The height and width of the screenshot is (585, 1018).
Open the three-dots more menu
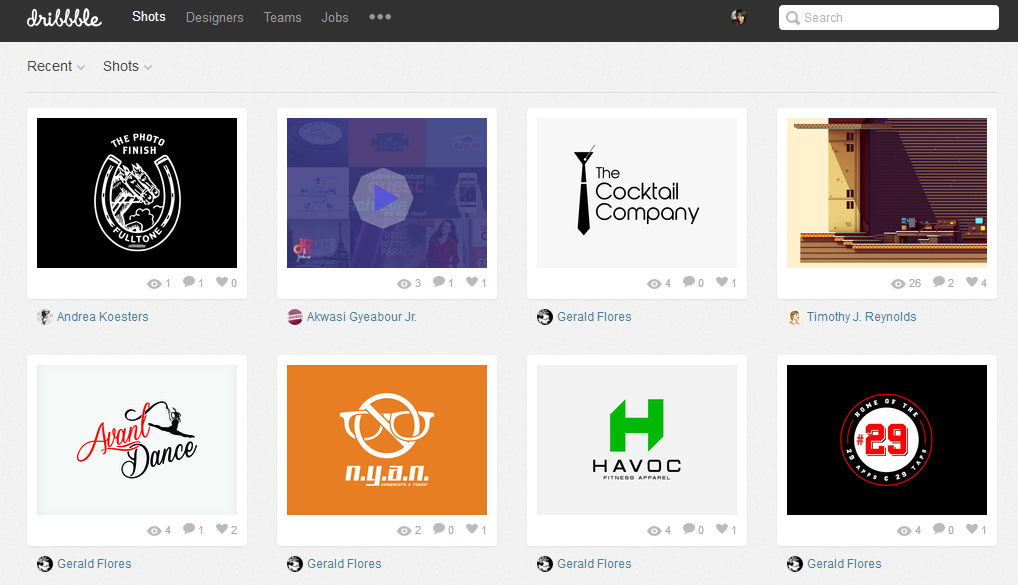[x=380, y=17]
